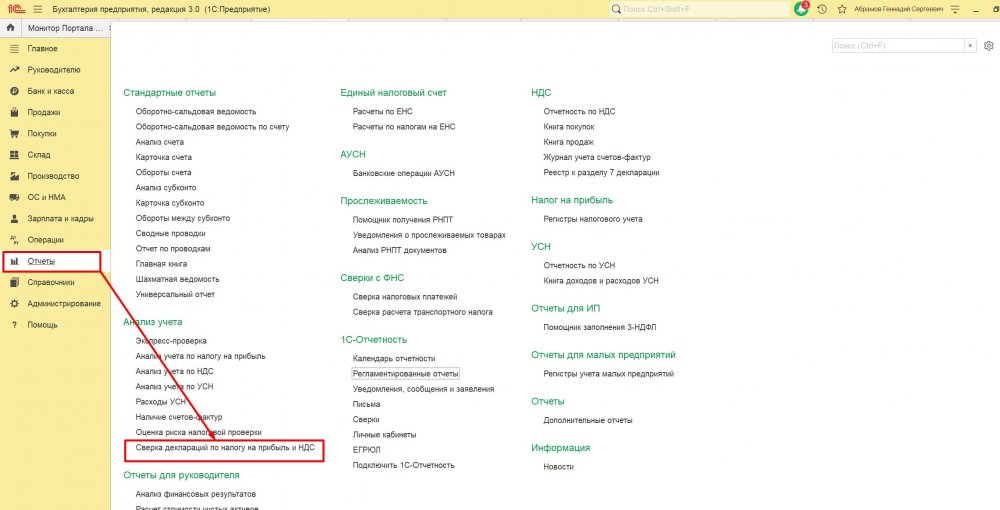The width and height of the screenshot is (1000, 510).
Task: Open Книга покупок
Action: [569, 126]
